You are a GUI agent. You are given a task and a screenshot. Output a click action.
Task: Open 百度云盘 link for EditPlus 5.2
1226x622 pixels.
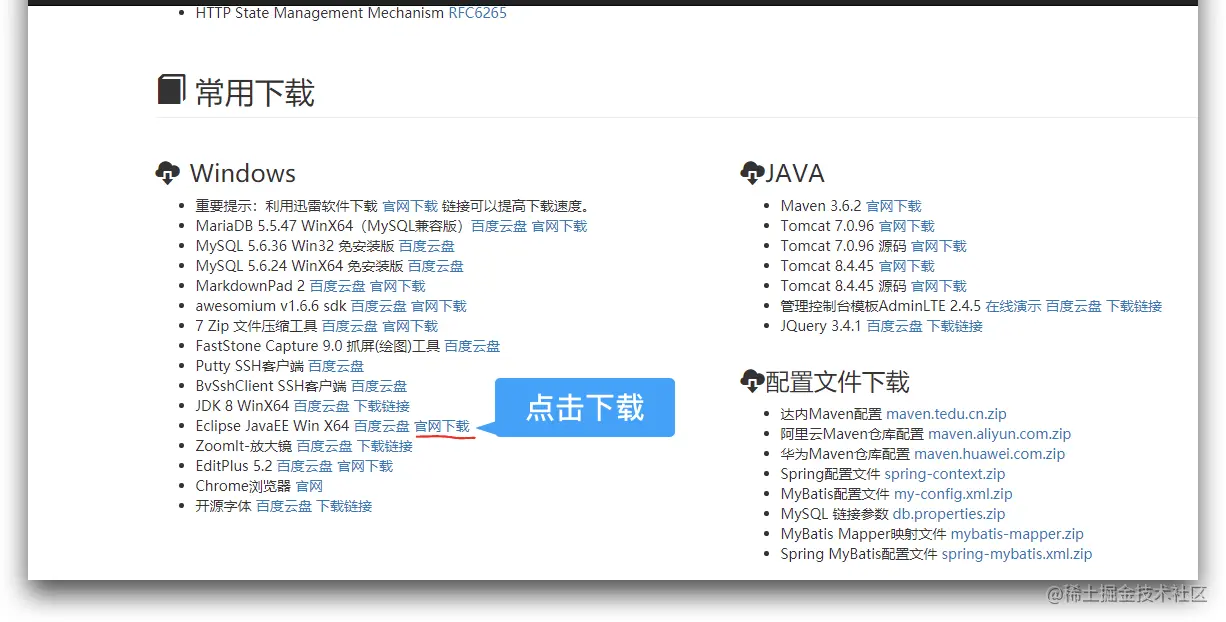click(x=305, y=466)
